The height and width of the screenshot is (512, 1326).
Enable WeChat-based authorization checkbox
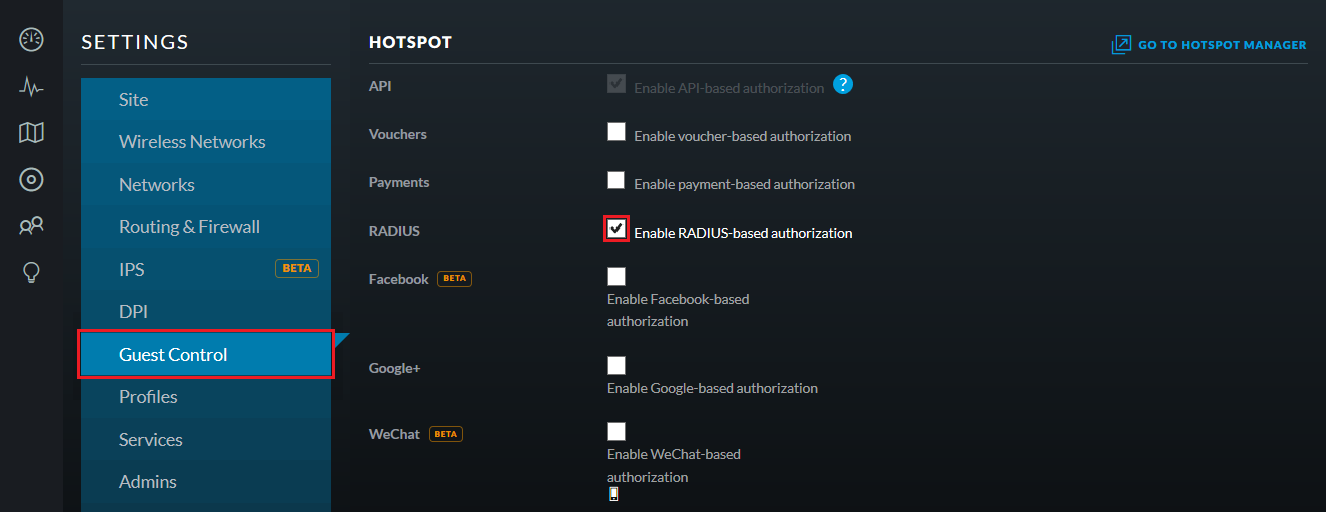616,432
